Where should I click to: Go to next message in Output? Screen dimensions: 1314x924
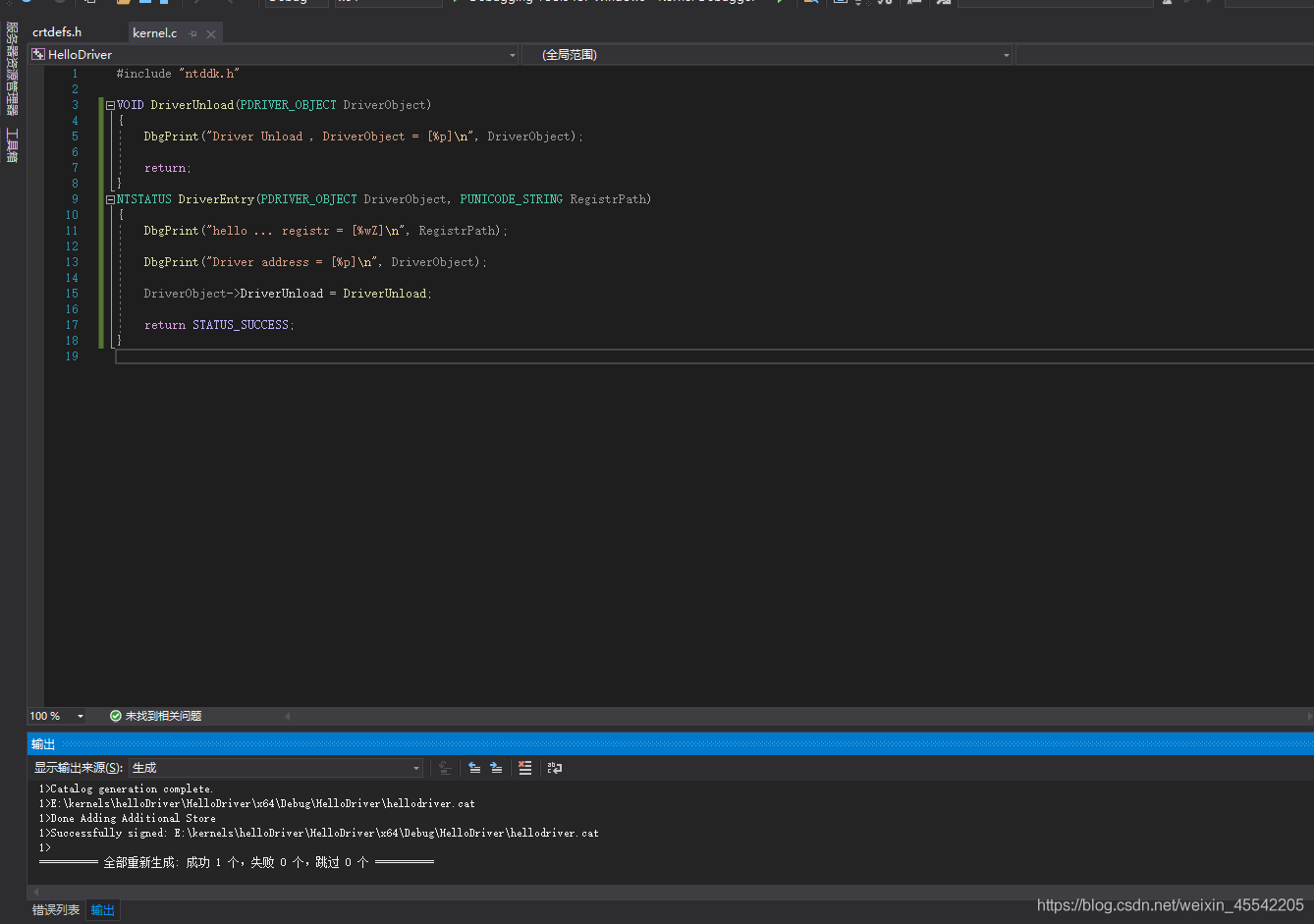(496, 768)
